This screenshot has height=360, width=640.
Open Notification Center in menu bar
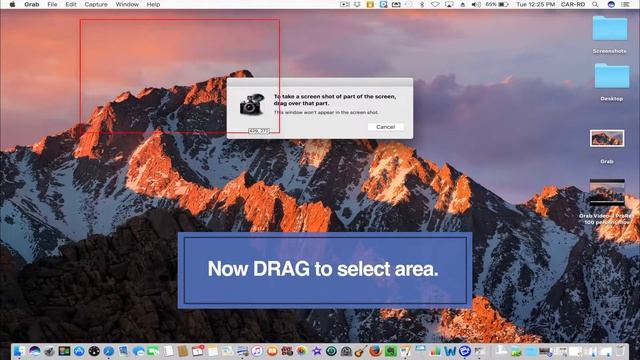click(625, 4)
